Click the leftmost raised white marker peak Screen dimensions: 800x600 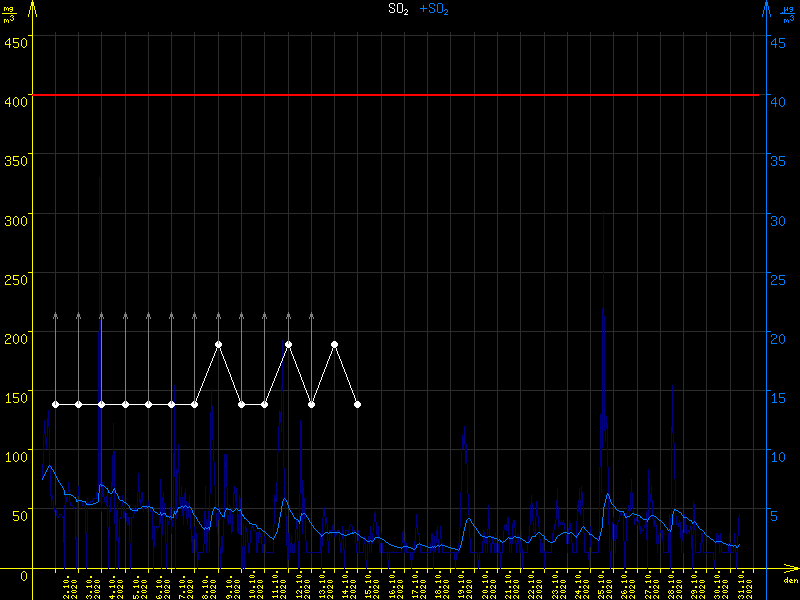pyautogui.click(x=218, y=344)
